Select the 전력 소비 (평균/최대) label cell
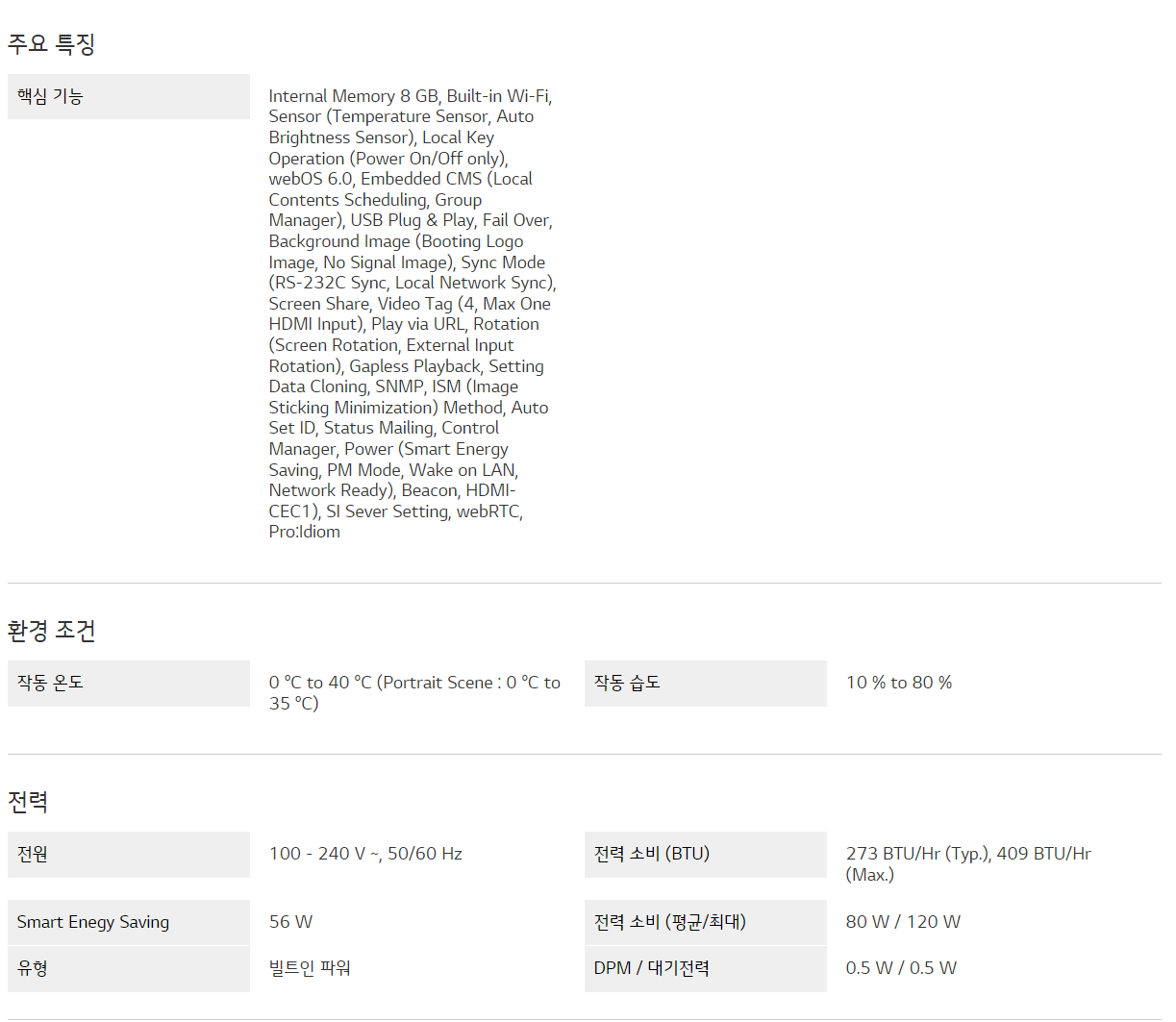Image resolution: width=1176 pixels, height=1022 pixels. [705, 922]
